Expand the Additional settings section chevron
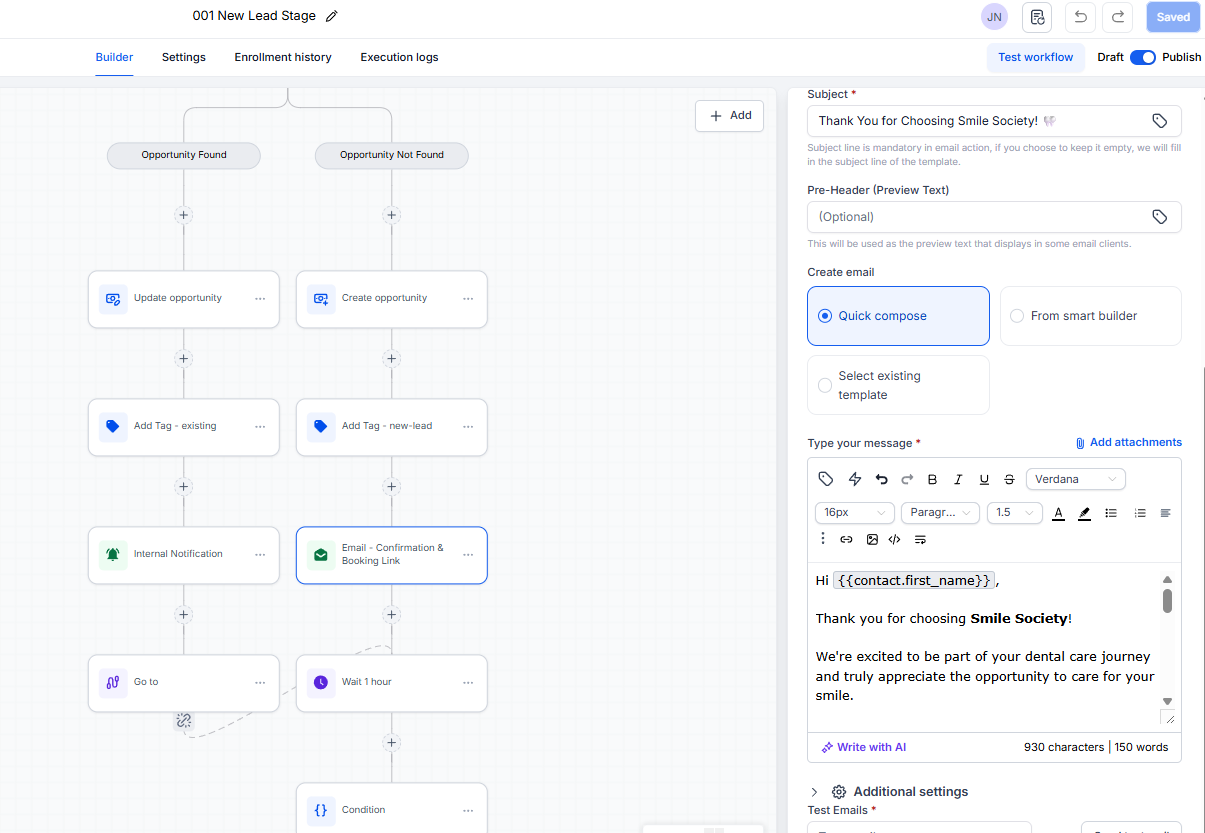This screenshot has width=1205, height=833. pyautogui.click(x=814, y=792)
